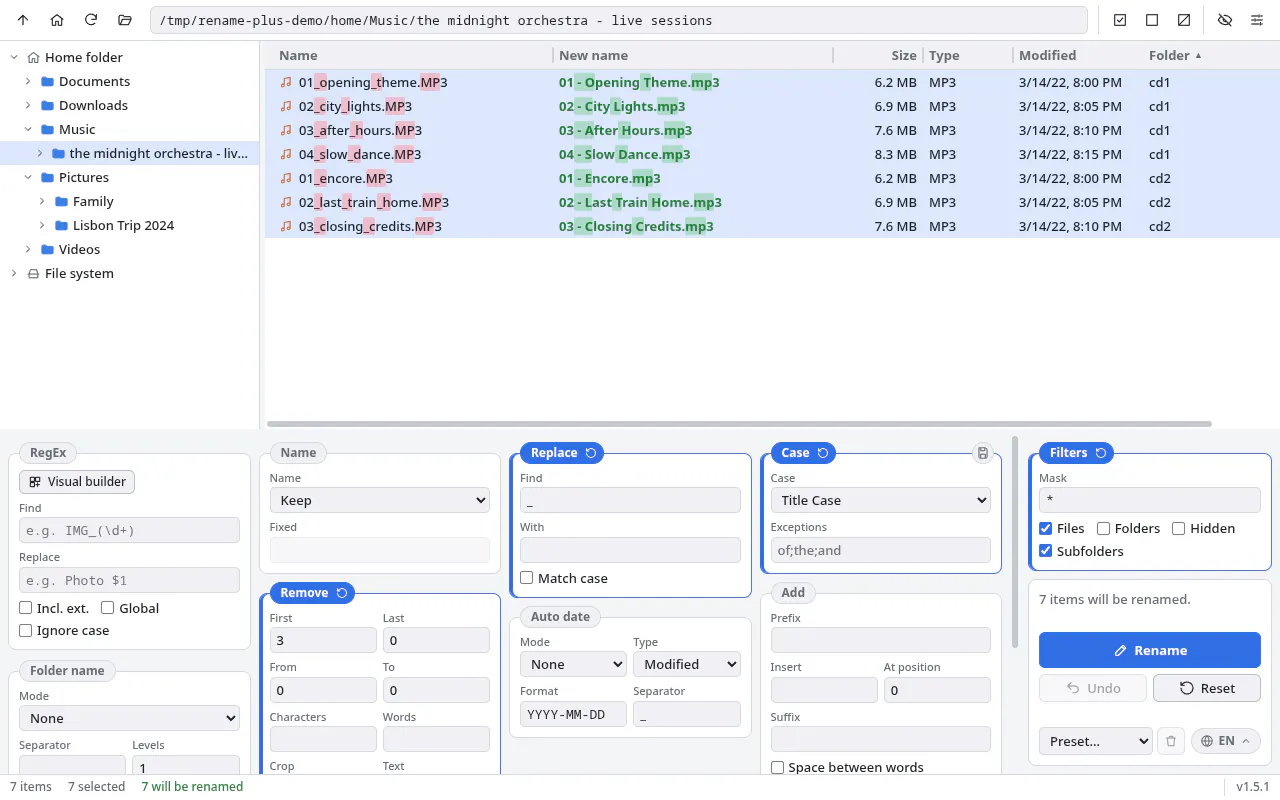The width and height of the screenshot is (1280, 800).
Task: Open the Auto date Type dropdown
Action: (x=687, y=664)
